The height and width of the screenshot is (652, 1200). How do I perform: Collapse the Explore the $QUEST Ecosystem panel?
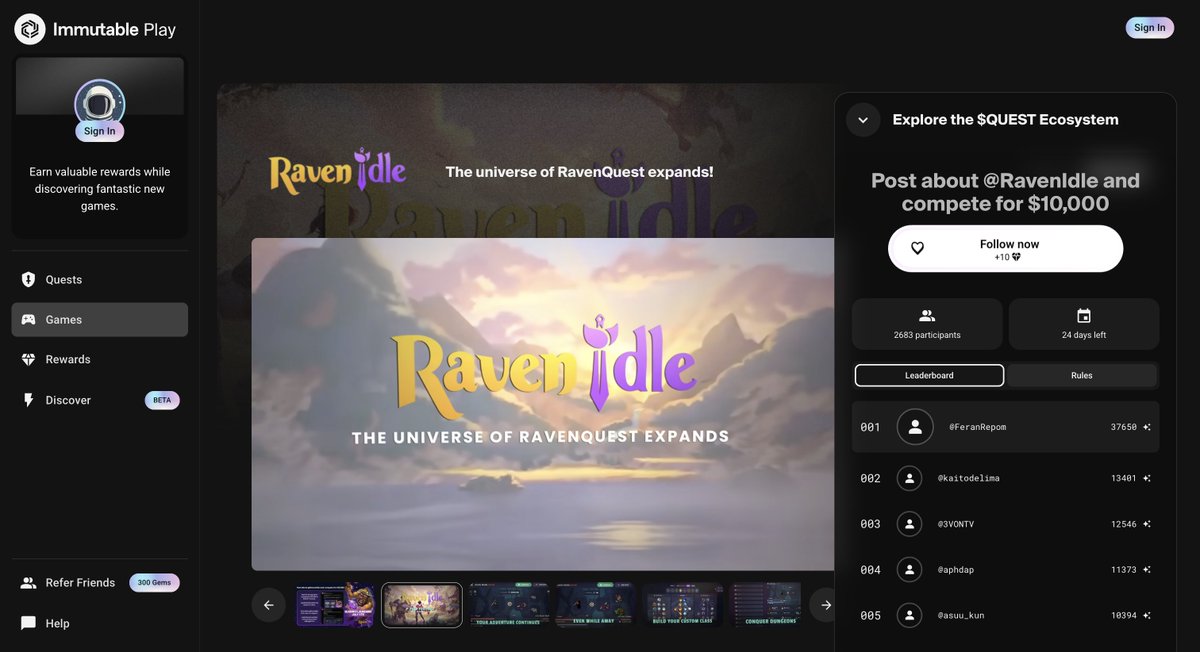(863, 120)
